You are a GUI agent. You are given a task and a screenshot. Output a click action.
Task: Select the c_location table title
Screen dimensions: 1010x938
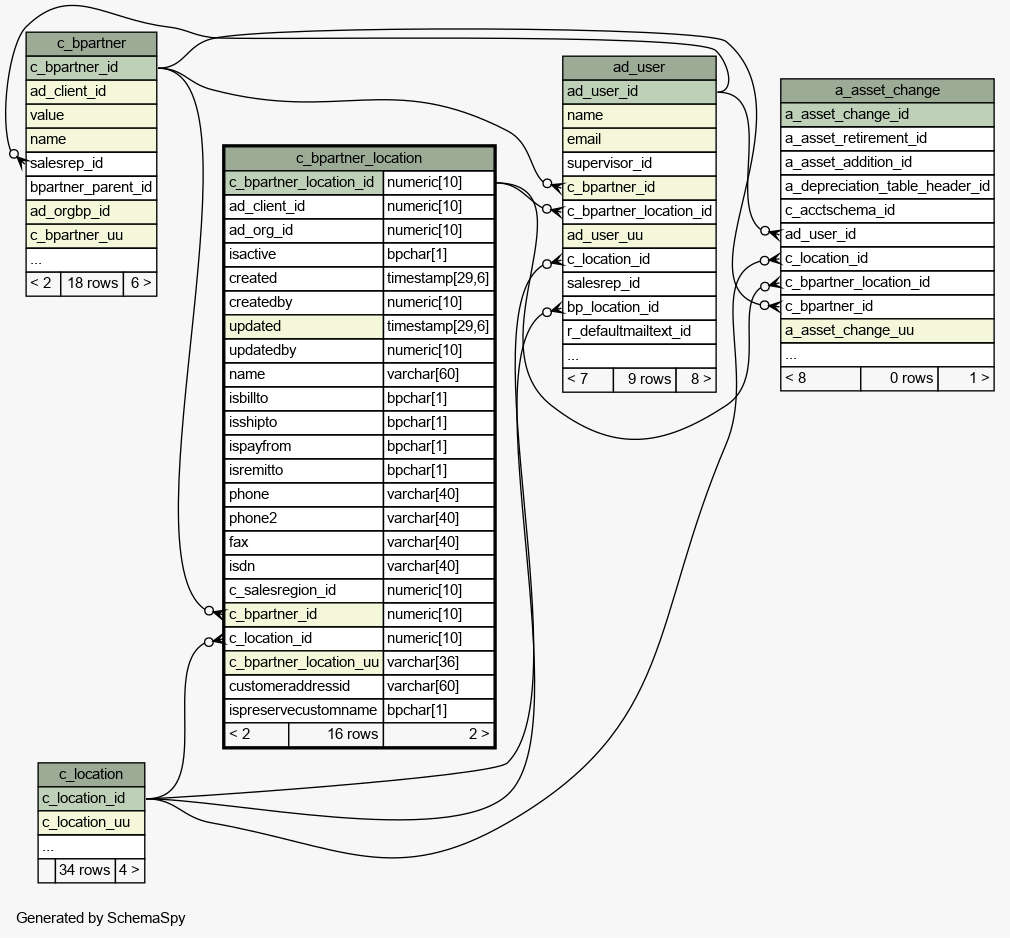[x=91, y=774]
